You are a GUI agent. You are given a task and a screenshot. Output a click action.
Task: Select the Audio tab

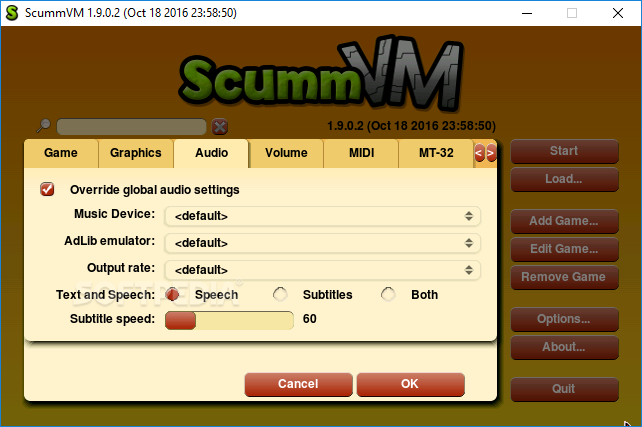[x=211, y=153]
